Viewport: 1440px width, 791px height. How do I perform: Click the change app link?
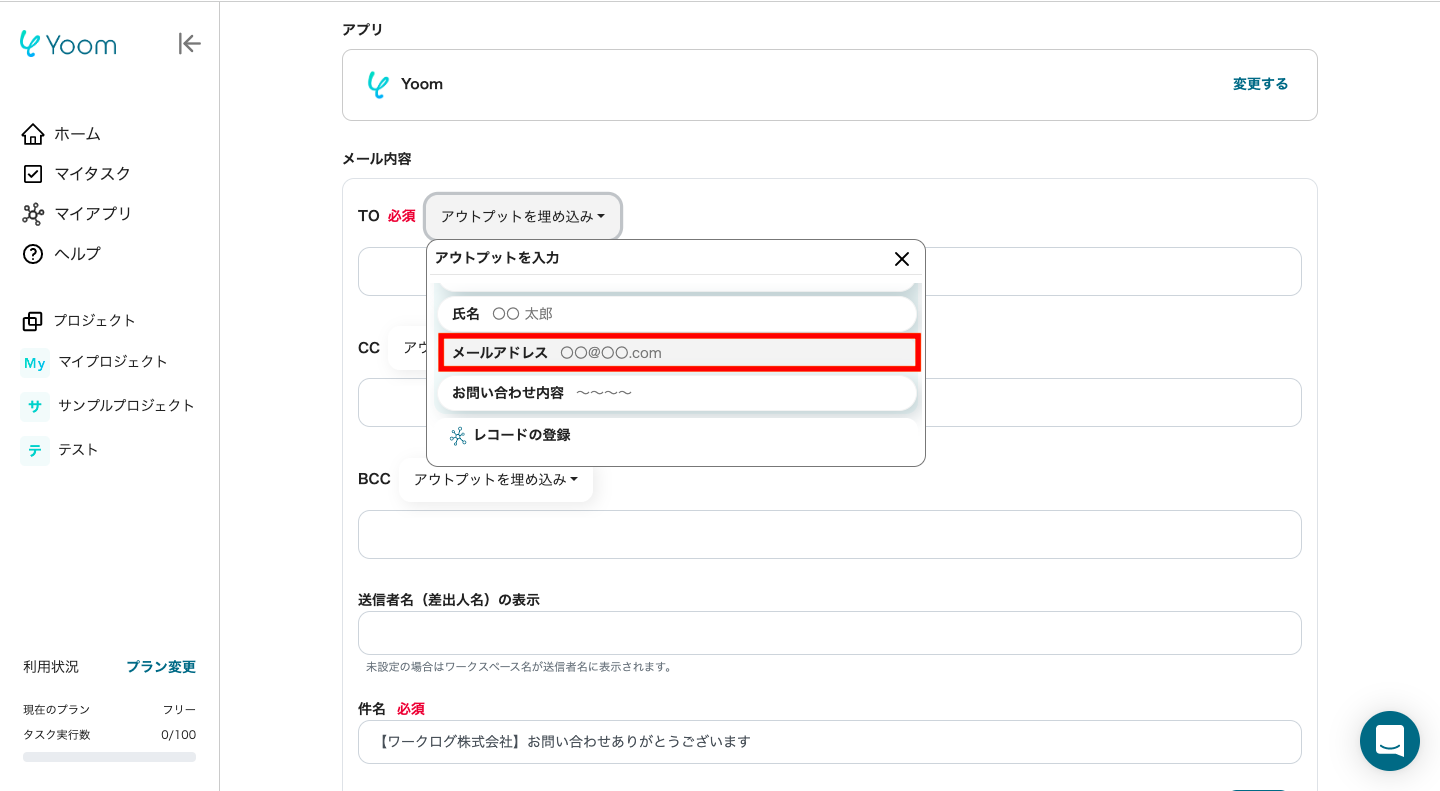tap(1260, 84)
